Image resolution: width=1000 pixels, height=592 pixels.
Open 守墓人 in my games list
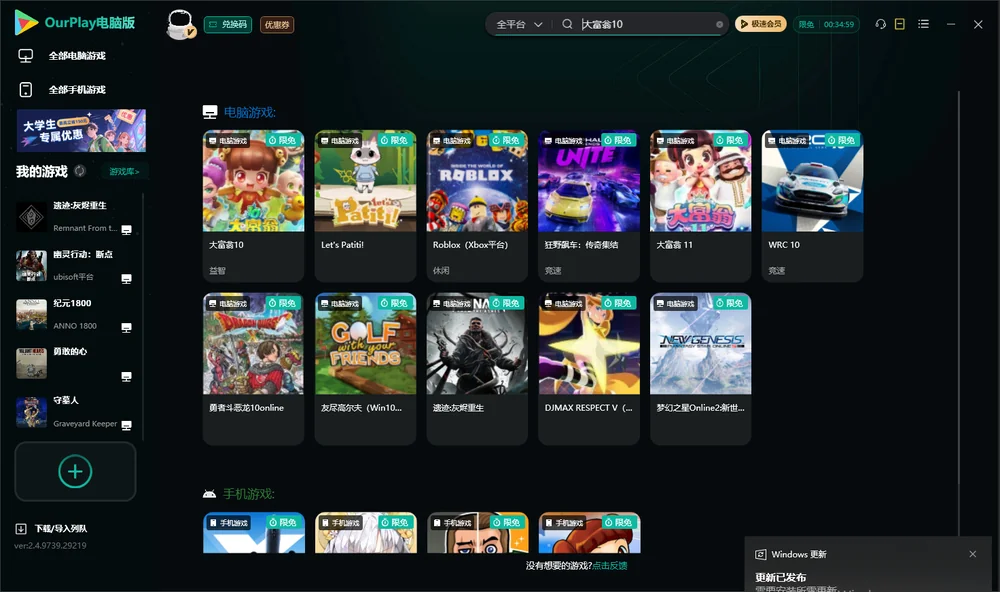tap(75, 412)
